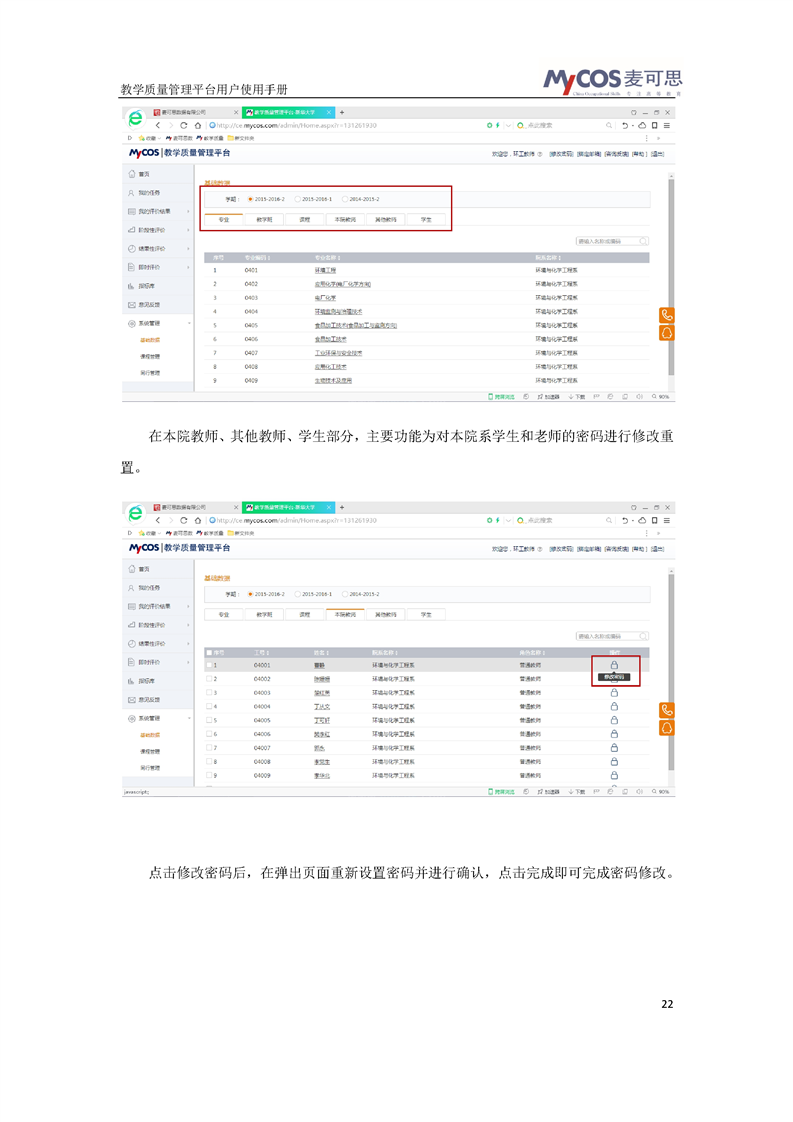
Task: Expand 我的评价结果 sidebar arrow in majors-list screenshot
Action: (189, 211)
